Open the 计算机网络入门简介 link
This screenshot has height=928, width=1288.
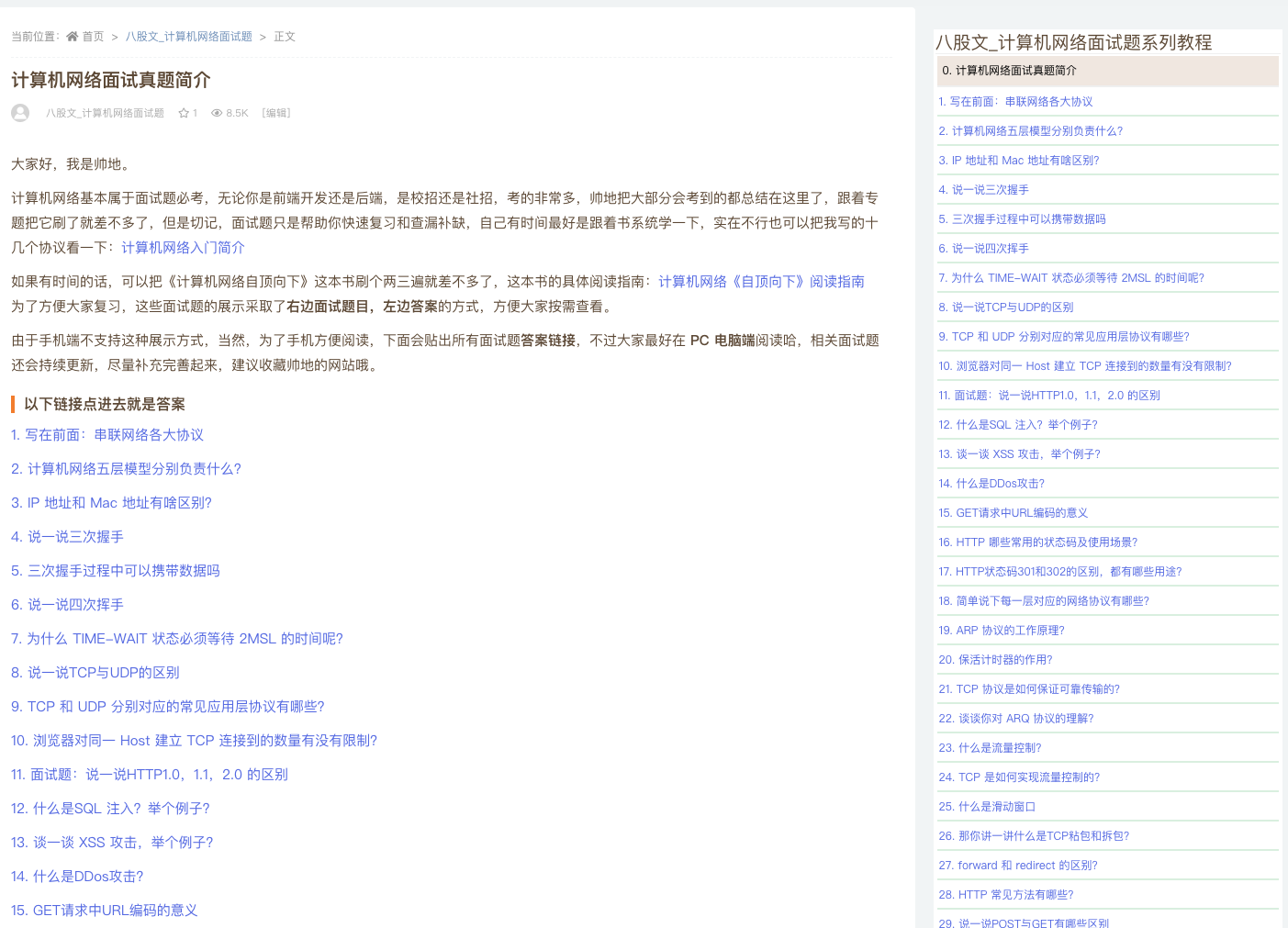tap(182, 247)
